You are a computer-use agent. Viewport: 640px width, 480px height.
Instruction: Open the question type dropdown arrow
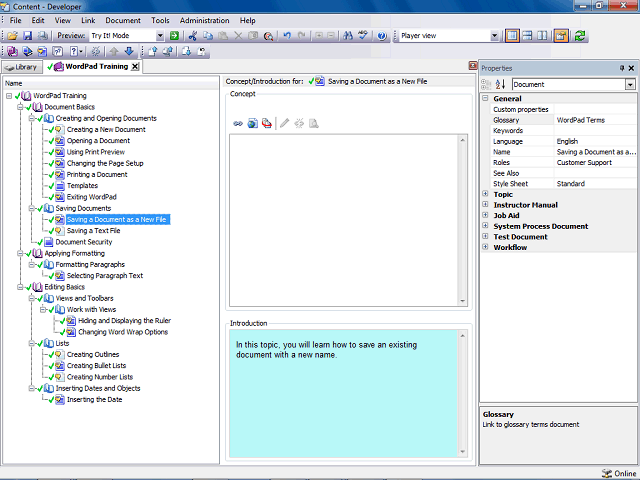pyautogui.click(x=81, y=51)
